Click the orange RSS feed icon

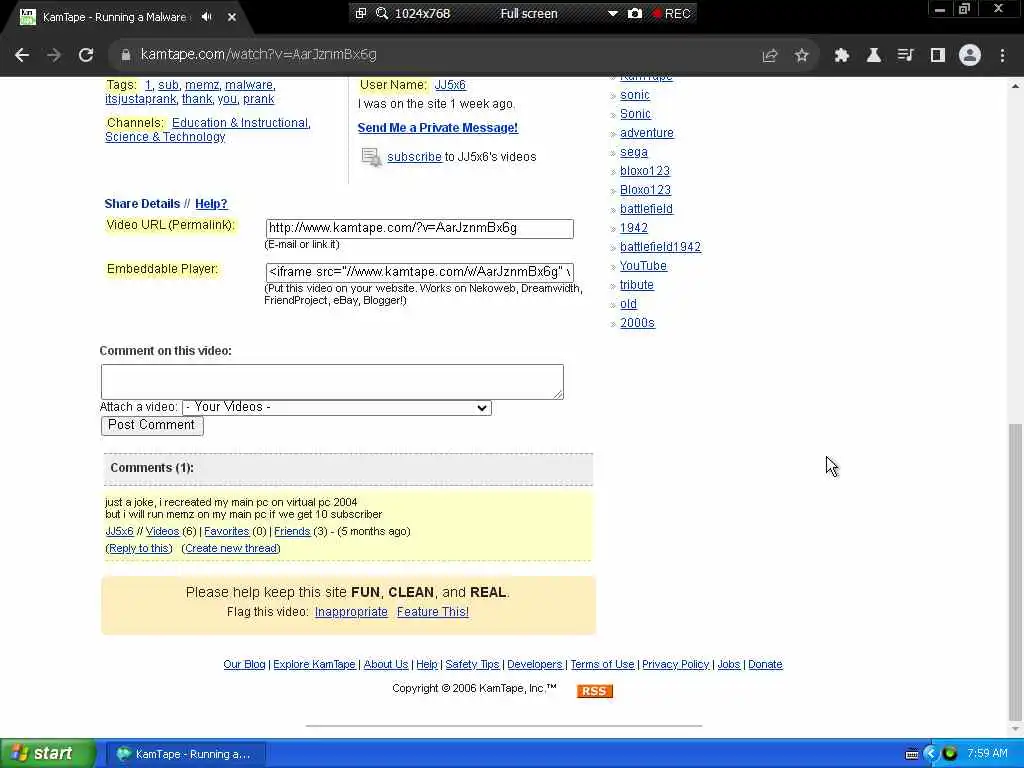tap(594, 691)
